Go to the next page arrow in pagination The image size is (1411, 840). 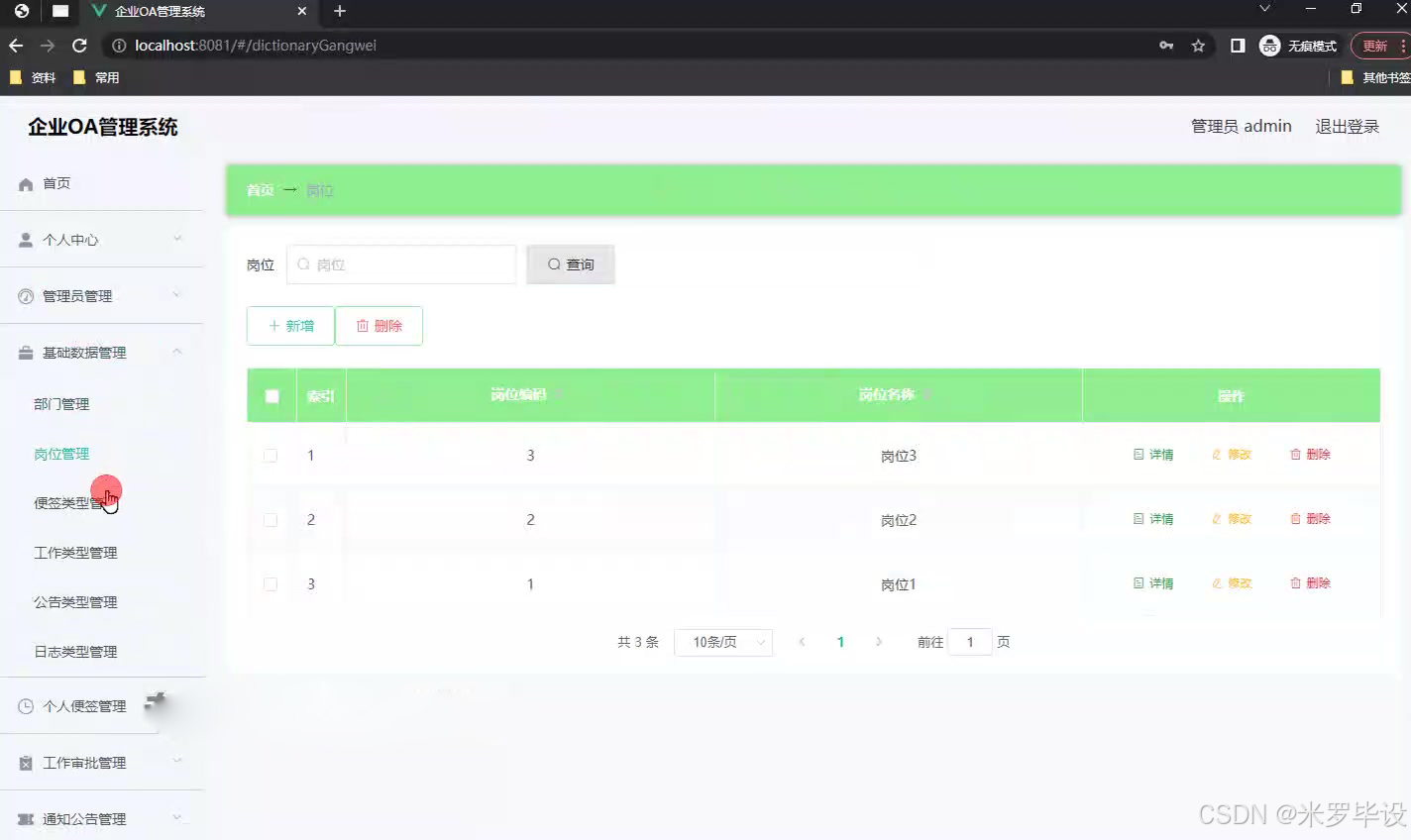coord(879,642)
